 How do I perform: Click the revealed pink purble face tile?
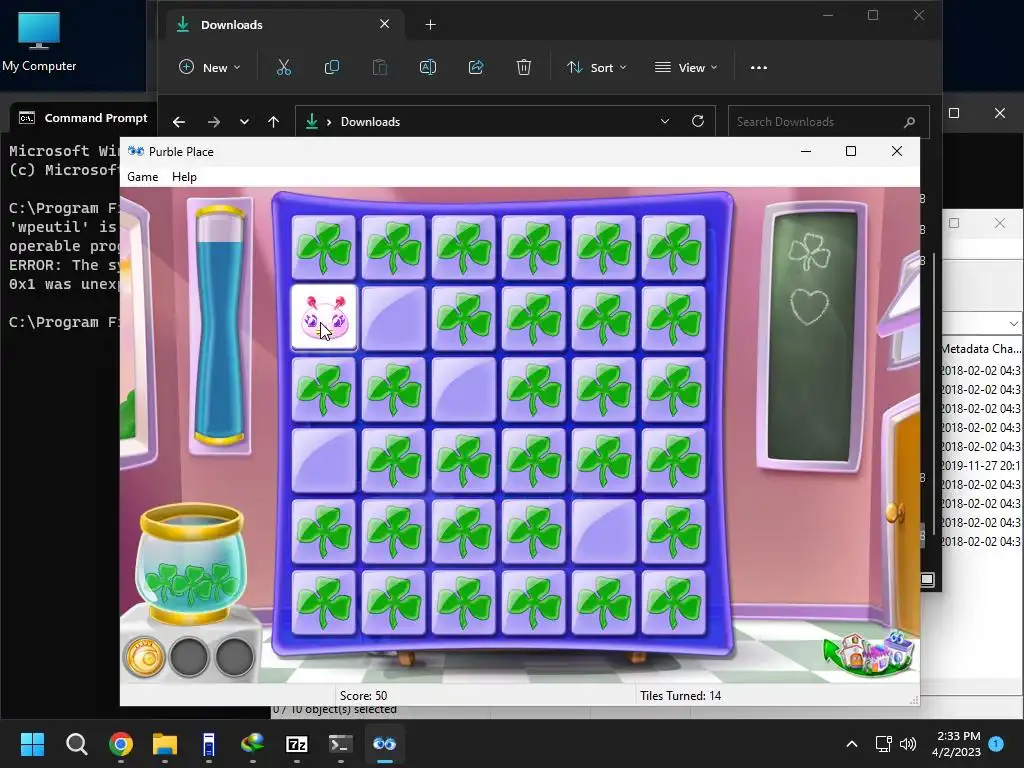pyautogui.click(x=324, y=318)
